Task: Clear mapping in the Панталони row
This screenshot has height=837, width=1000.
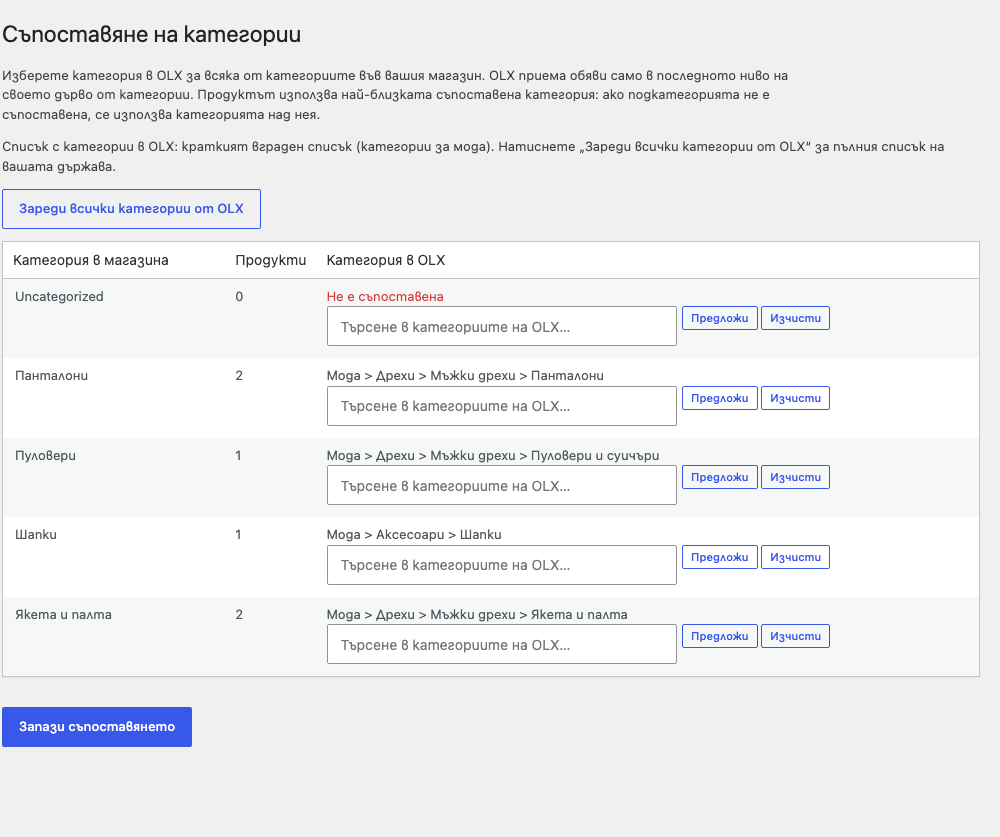Action: pyautogui.click(x=795, y=398)
